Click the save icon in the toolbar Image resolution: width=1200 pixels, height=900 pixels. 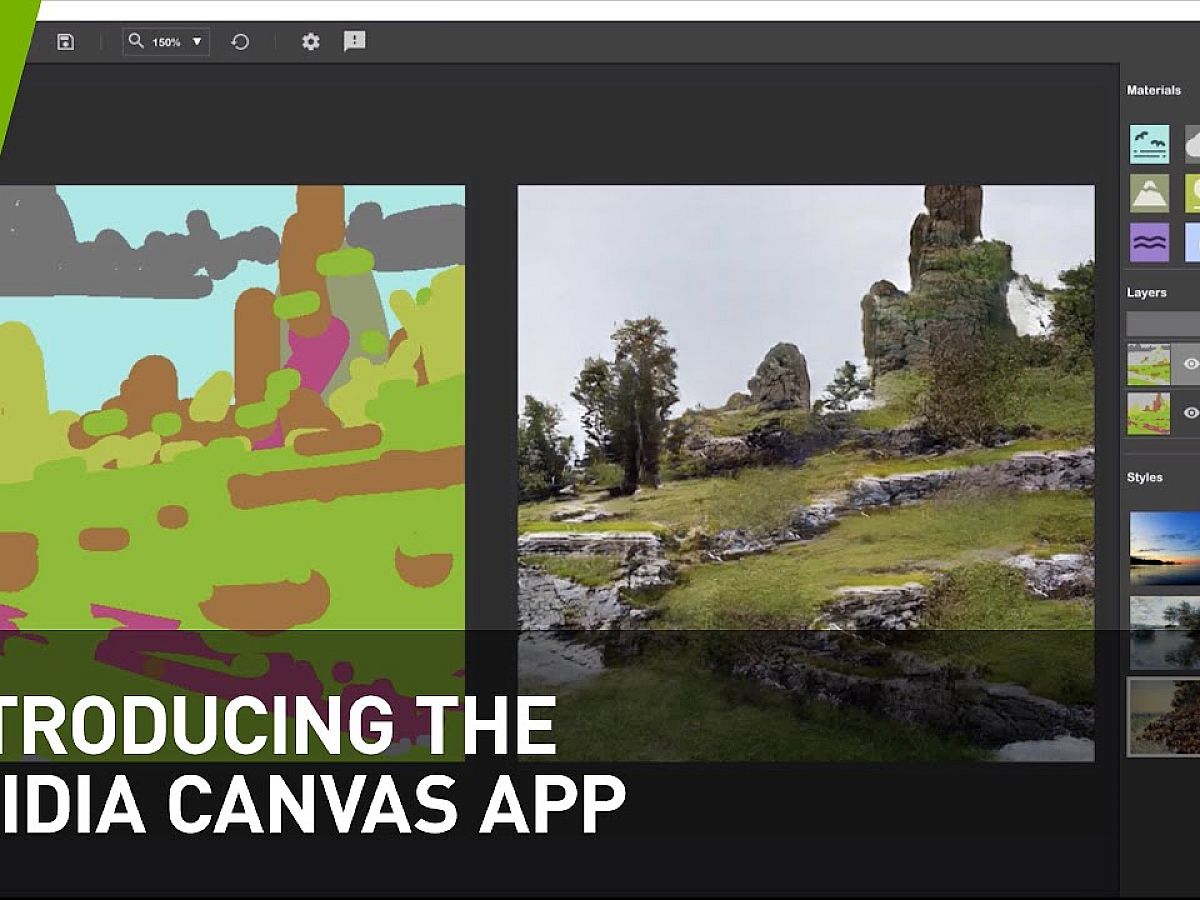click(65, 42)
